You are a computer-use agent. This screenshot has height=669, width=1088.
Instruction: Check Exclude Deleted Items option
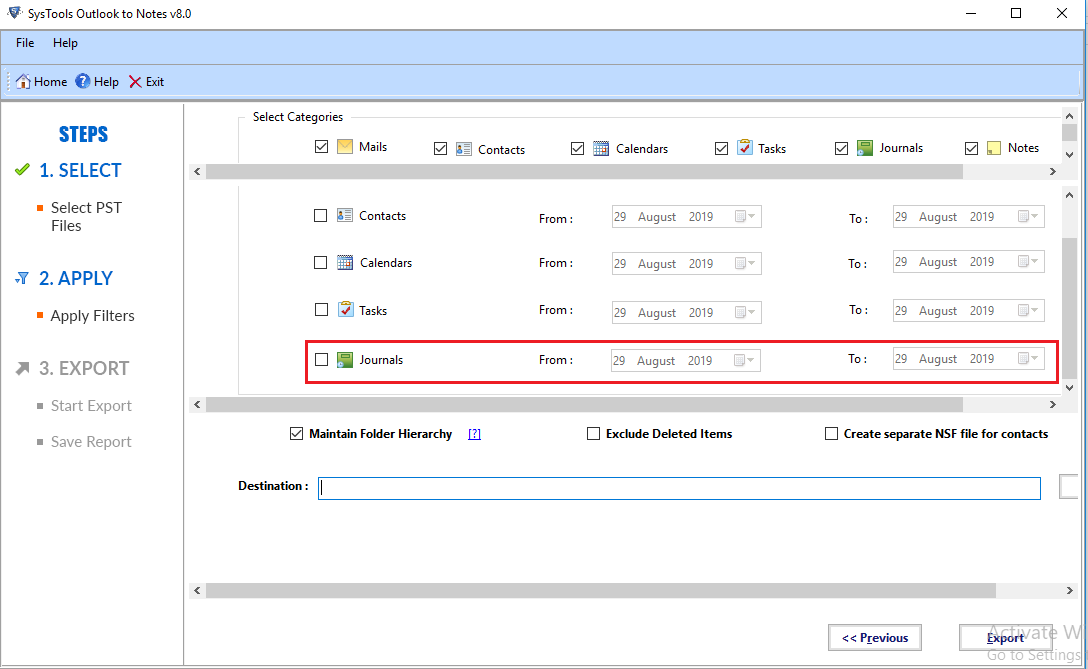click(593, 434)
